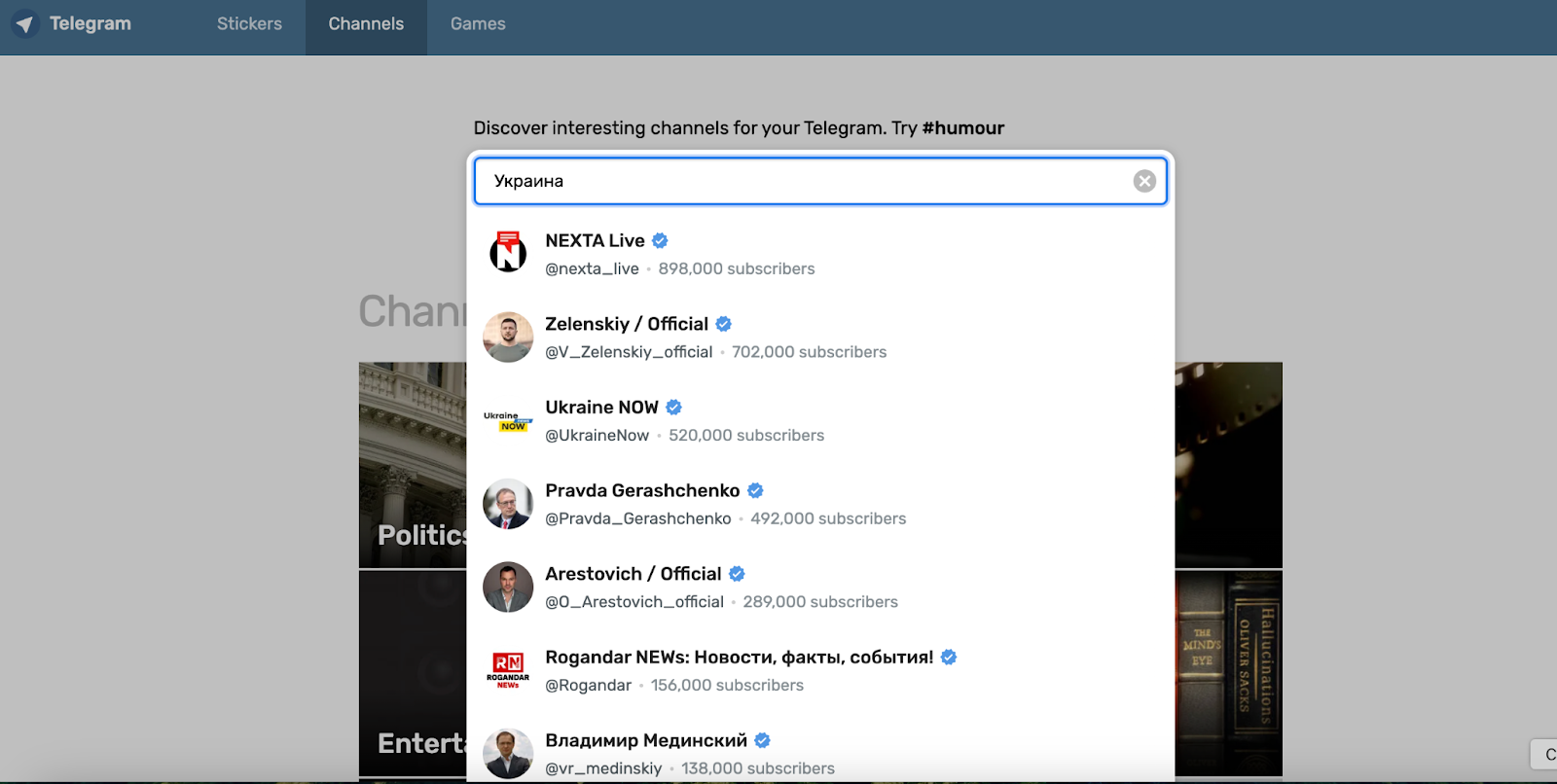The height and width of the screenshot is (784, 1557).
Task: Select the NEXTA Live channel name
Action: (595, 240)
